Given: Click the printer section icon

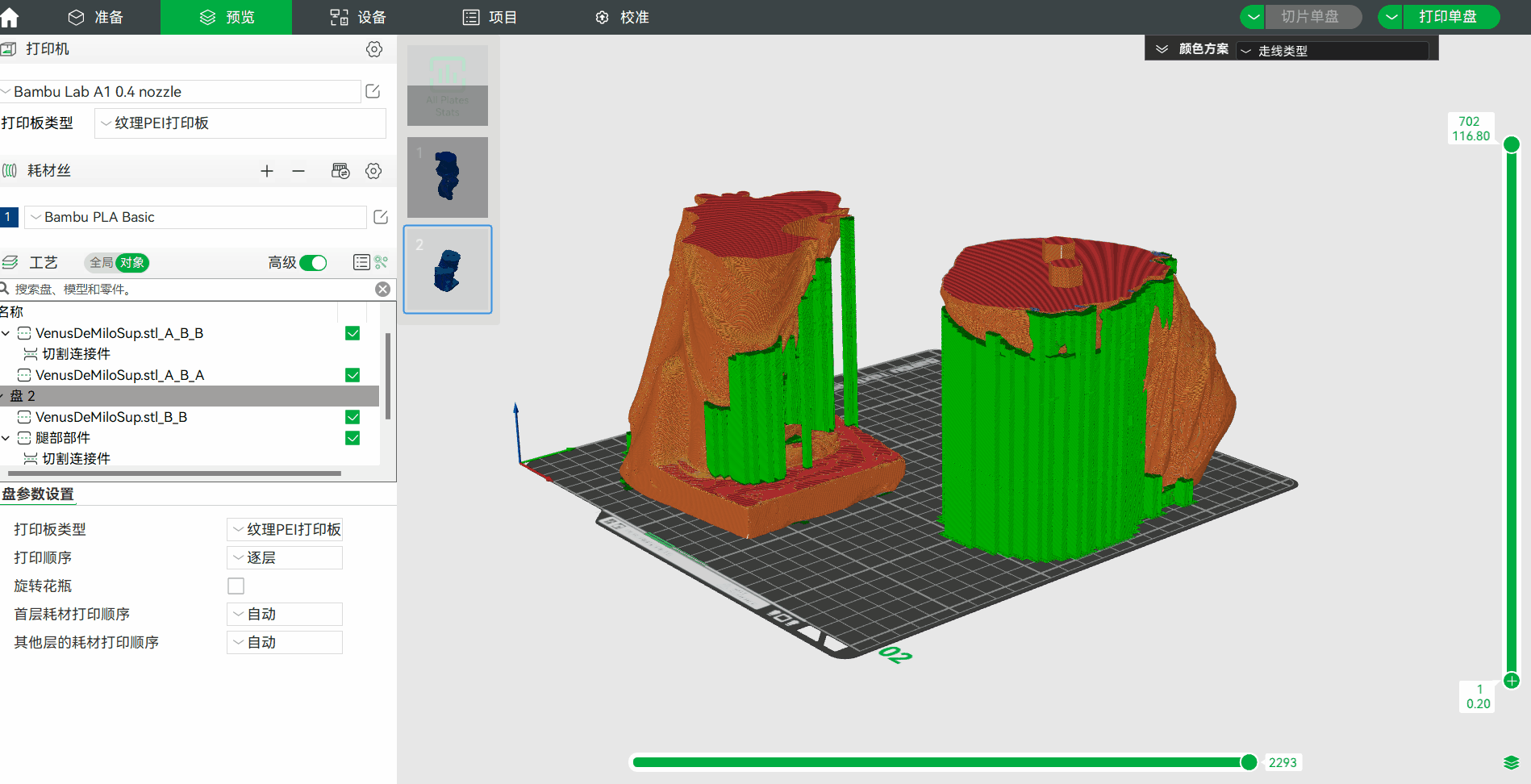Looking at the screenshot, I should pos(9,49).
